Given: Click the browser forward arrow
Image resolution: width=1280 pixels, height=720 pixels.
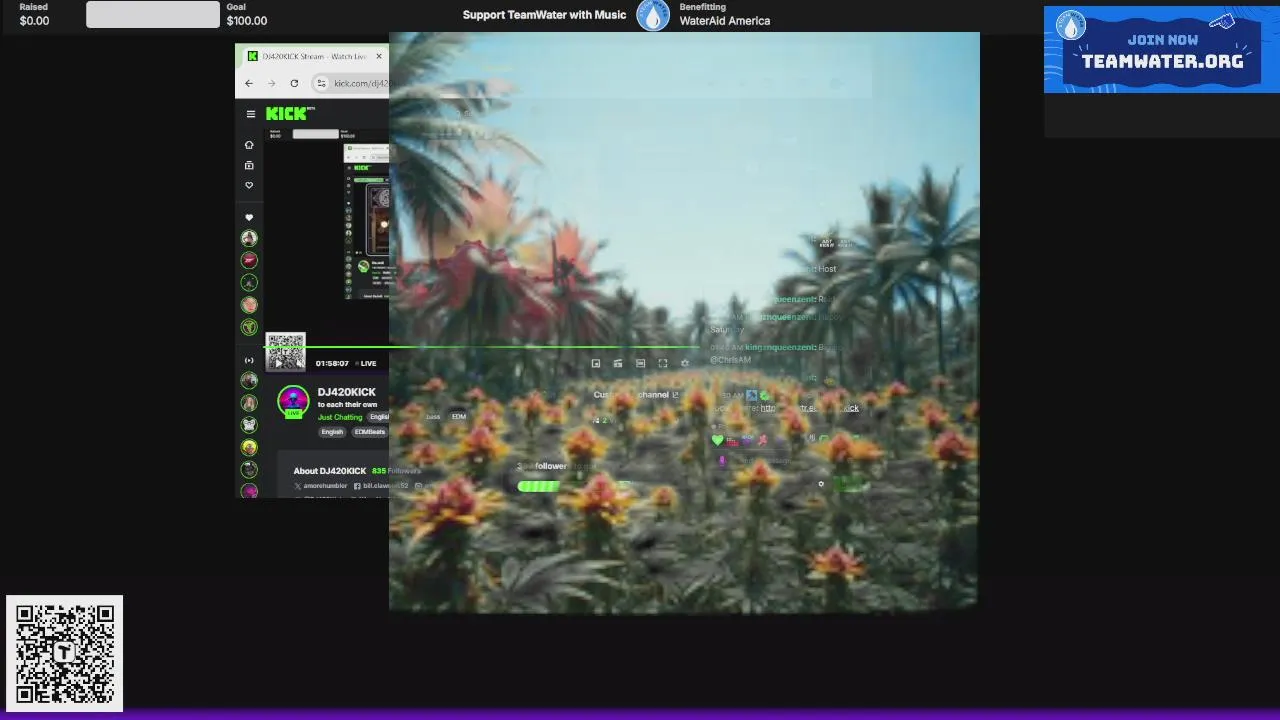Looking at the screenshot, I should coord(271,83).
